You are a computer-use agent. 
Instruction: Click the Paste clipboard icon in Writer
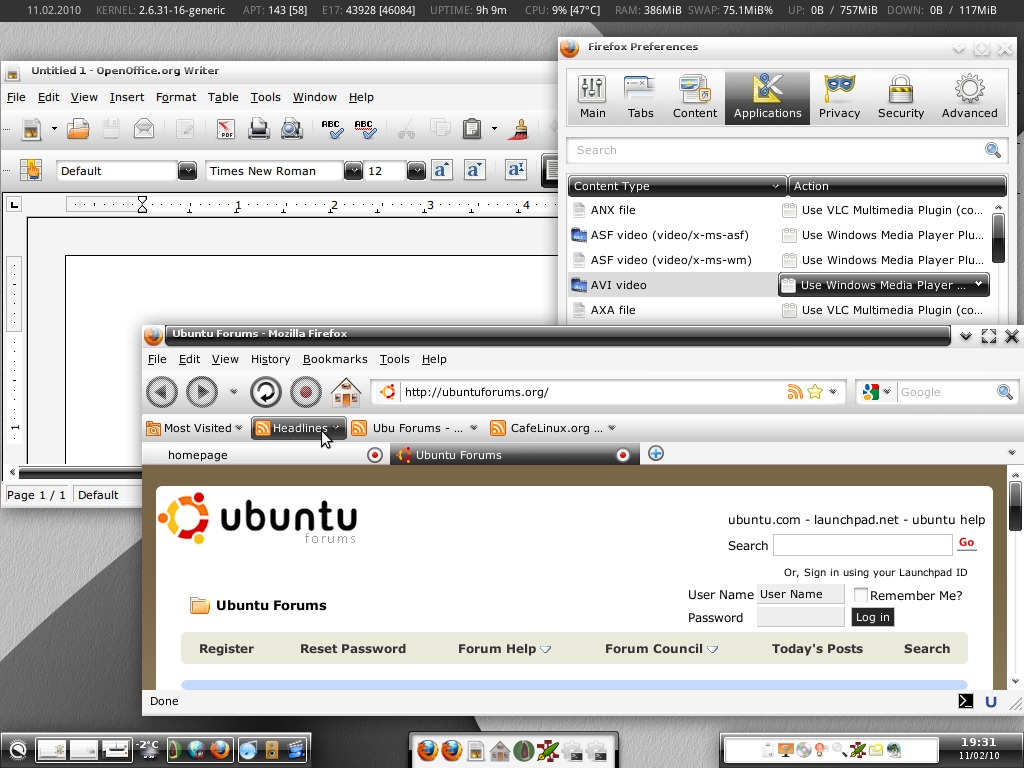(472, 129)
